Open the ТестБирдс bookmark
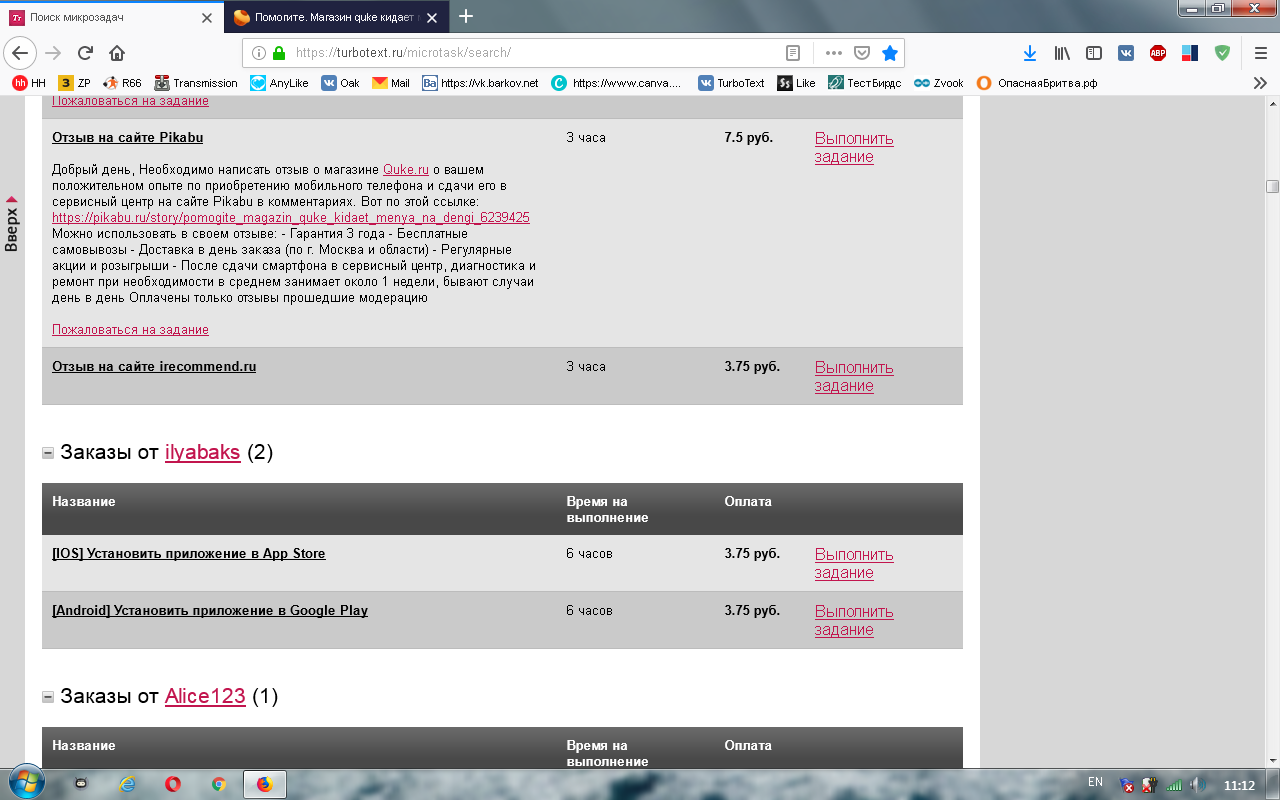Viewport: 1280px width, 800px height. point(865,83)
